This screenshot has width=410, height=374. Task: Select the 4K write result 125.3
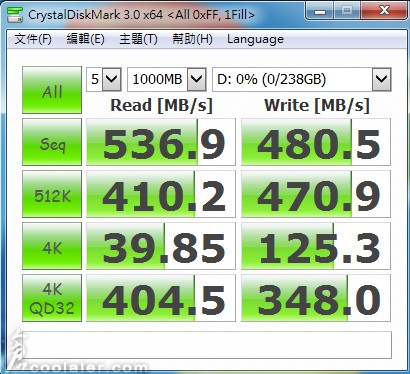tap(316, 246)
